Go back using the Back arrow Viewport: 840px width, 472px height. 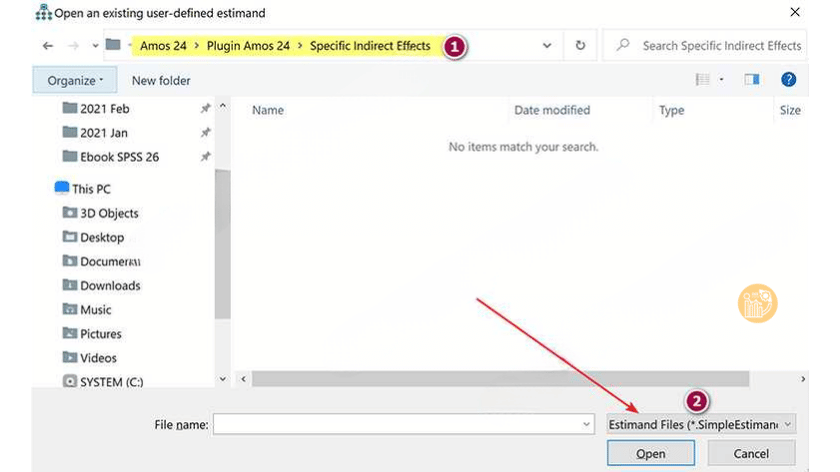[48, 46]
